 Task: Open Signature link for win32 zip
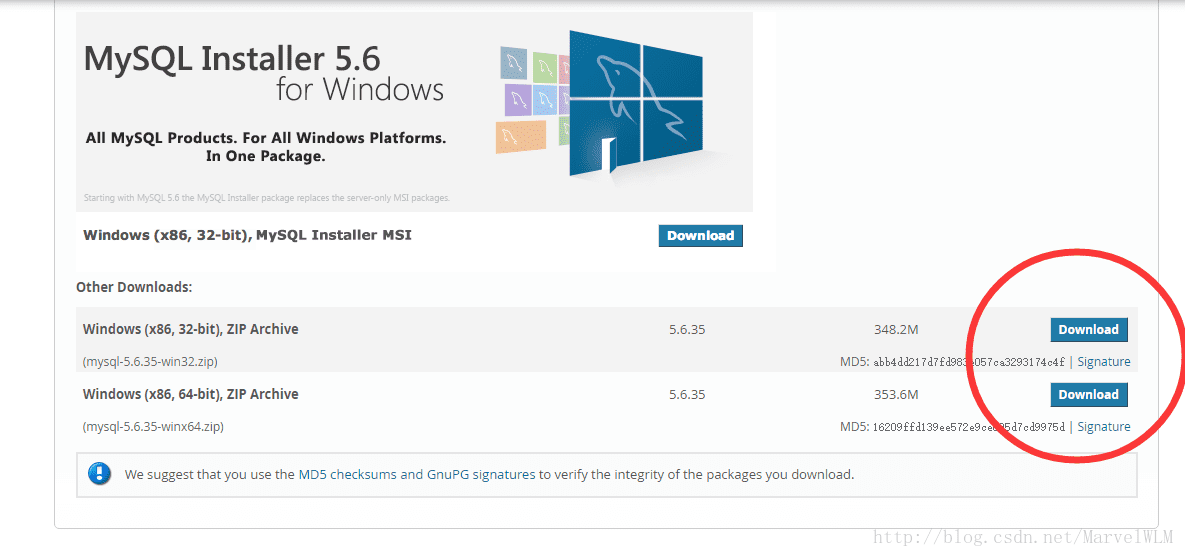(x=1103, y=362)
